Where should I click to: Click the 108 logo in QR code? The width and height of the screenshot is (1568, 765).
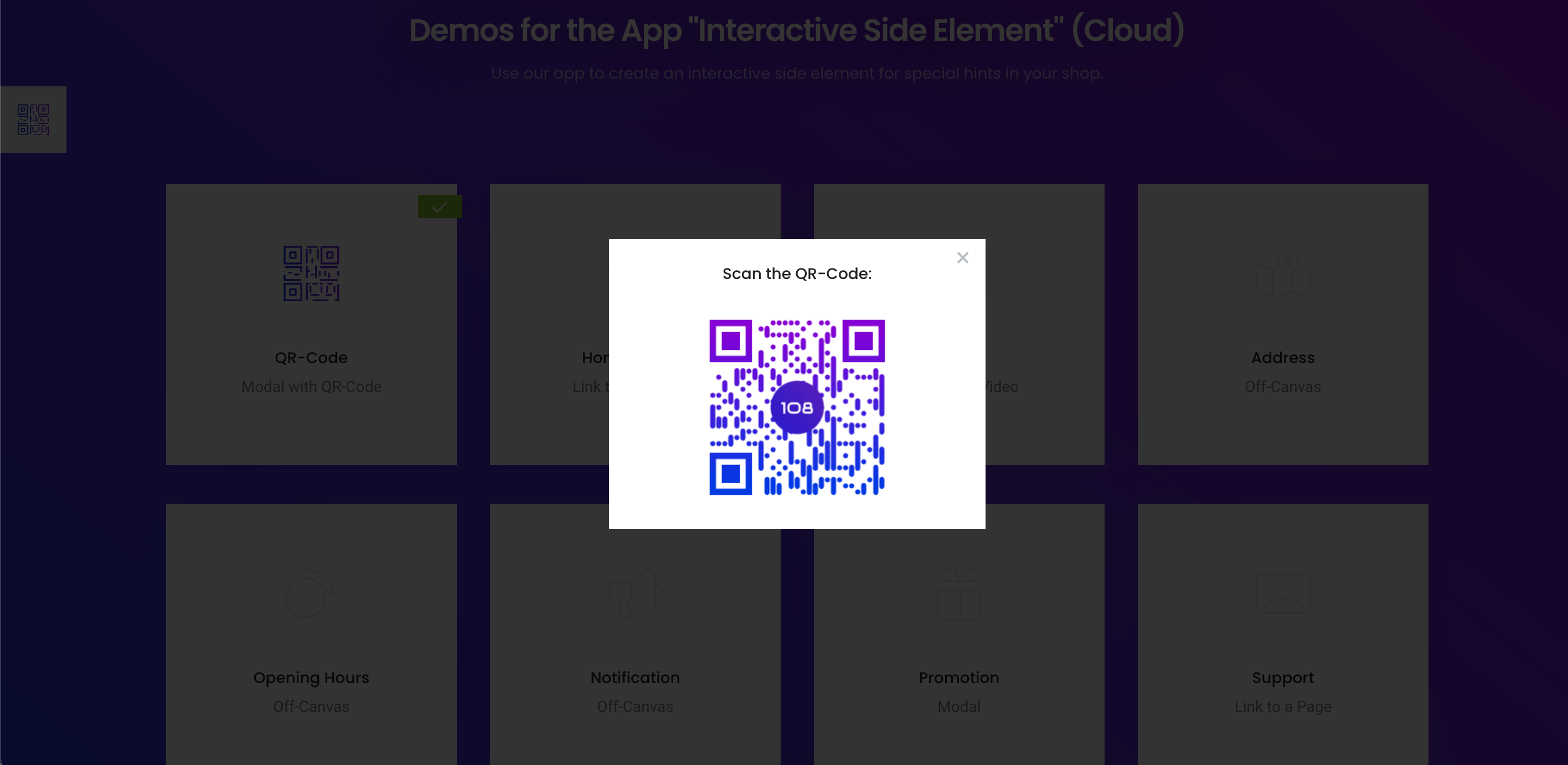coord(797,407)
